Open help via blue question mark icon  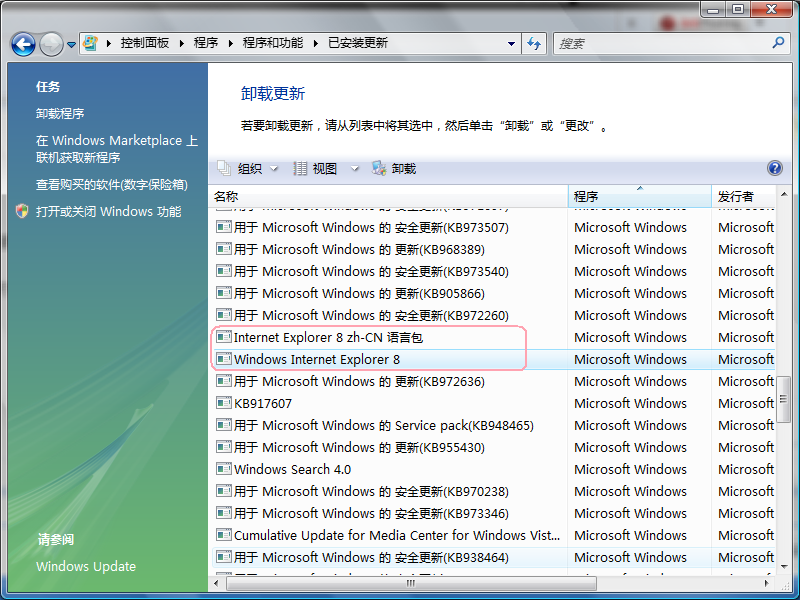click(x=774, y=168)
